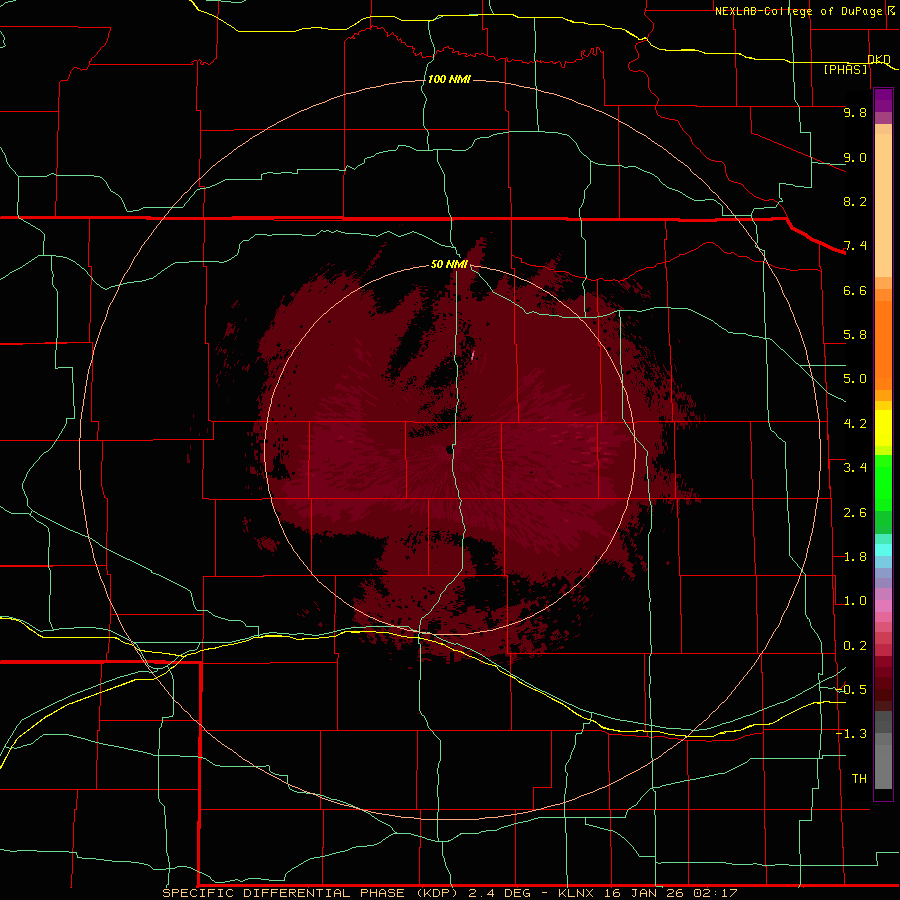Screen dimensions: 900x900
Task: Pick the light peach band of the color bar
Action: tap(883, 205)
